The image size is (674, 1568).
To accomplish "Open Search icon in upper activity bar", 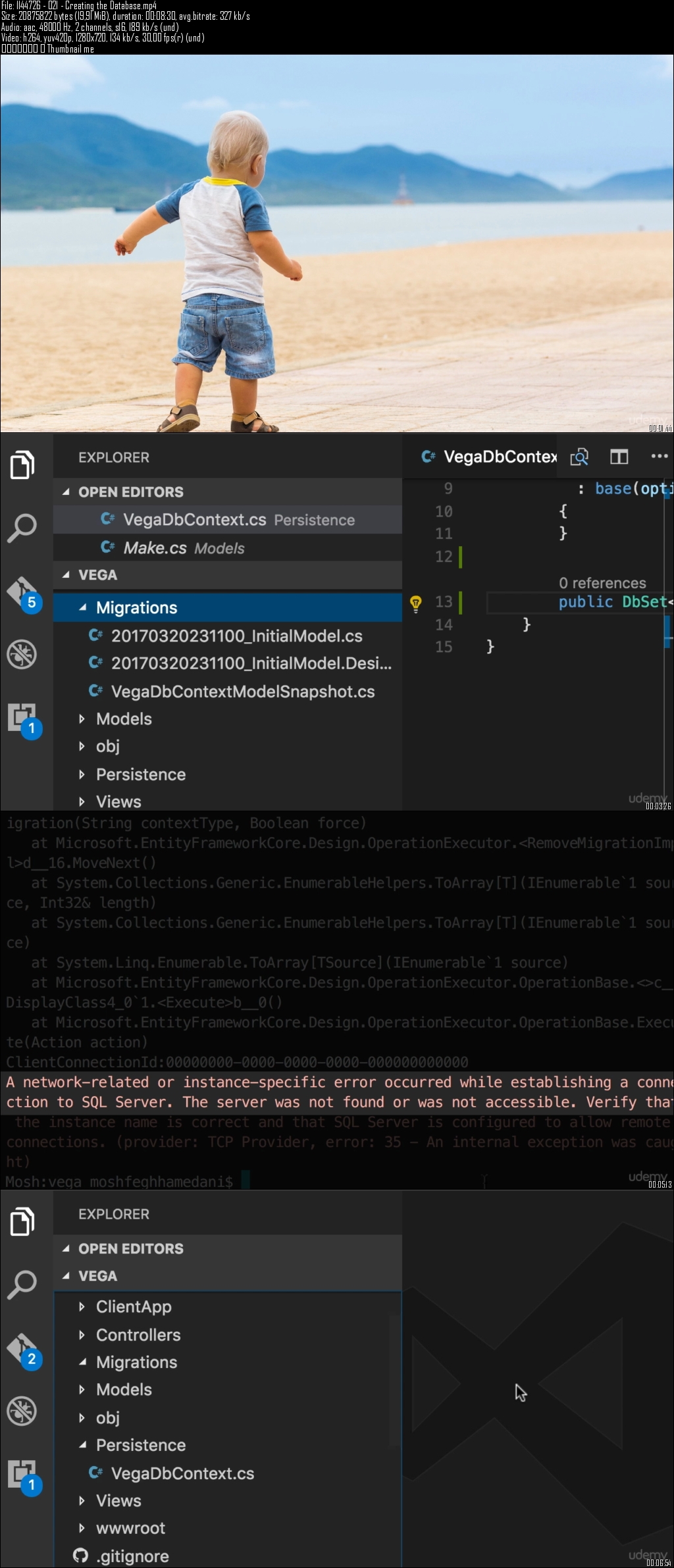I will (x=22, y=528).
